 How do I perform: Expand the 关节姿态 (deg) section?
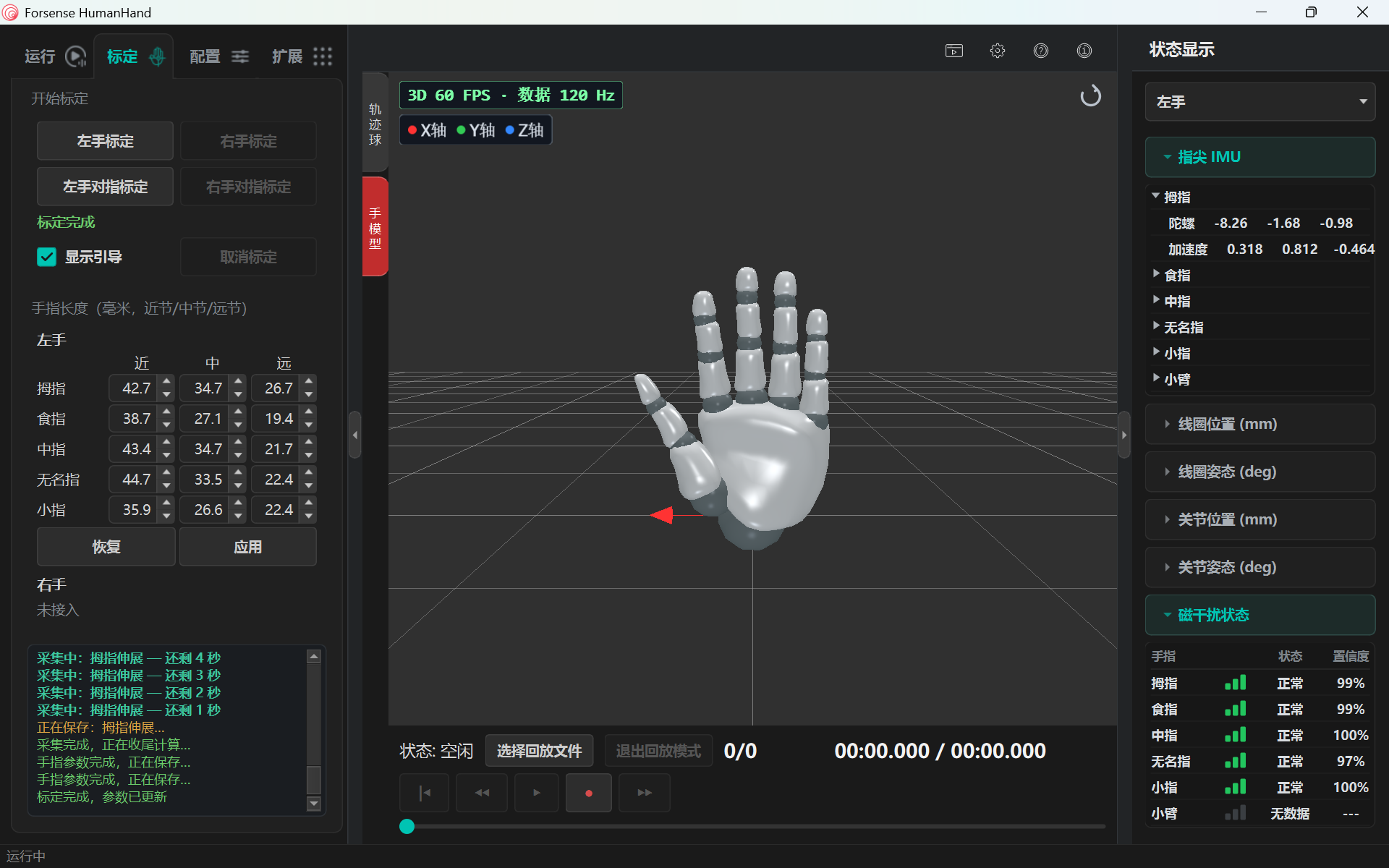1260,567
